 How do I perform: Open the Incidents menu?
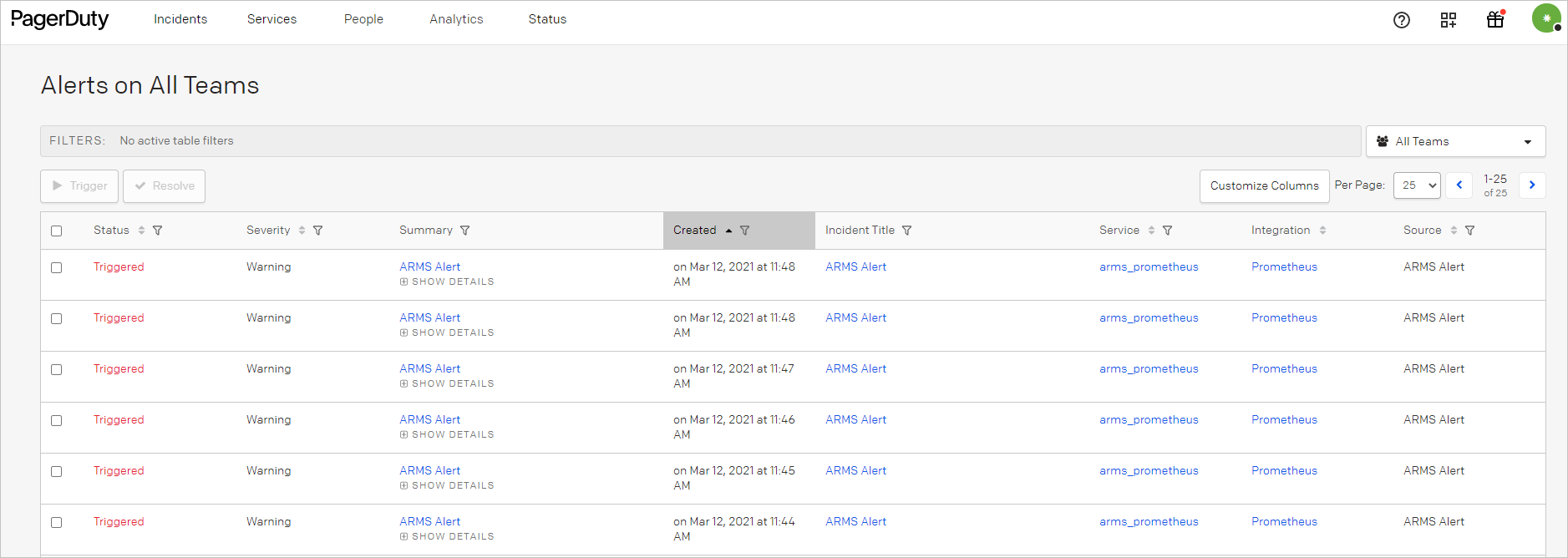tap(180, 19)
